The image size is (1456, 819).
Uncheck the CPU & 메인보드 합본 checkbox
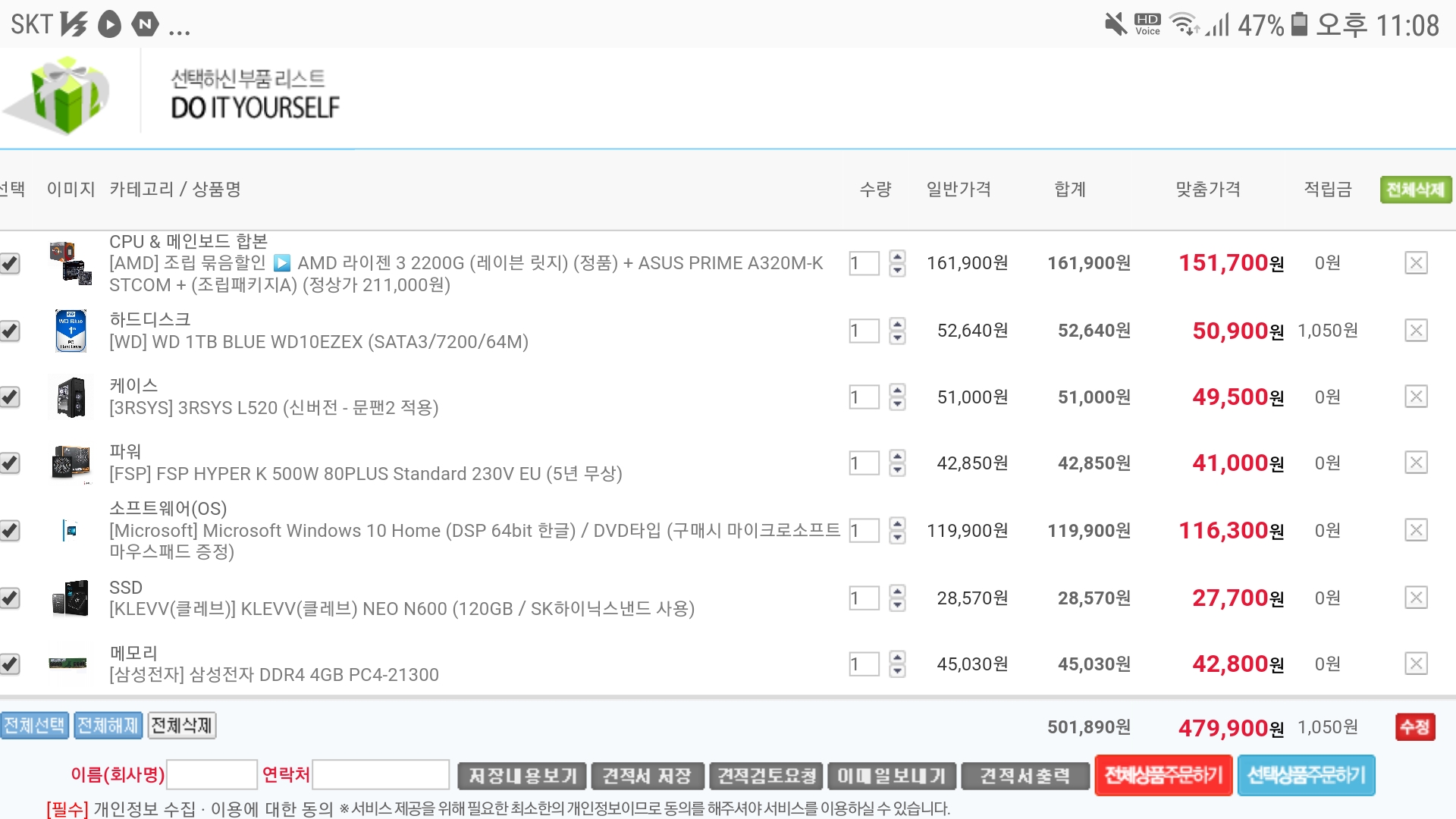coord(10,263)
